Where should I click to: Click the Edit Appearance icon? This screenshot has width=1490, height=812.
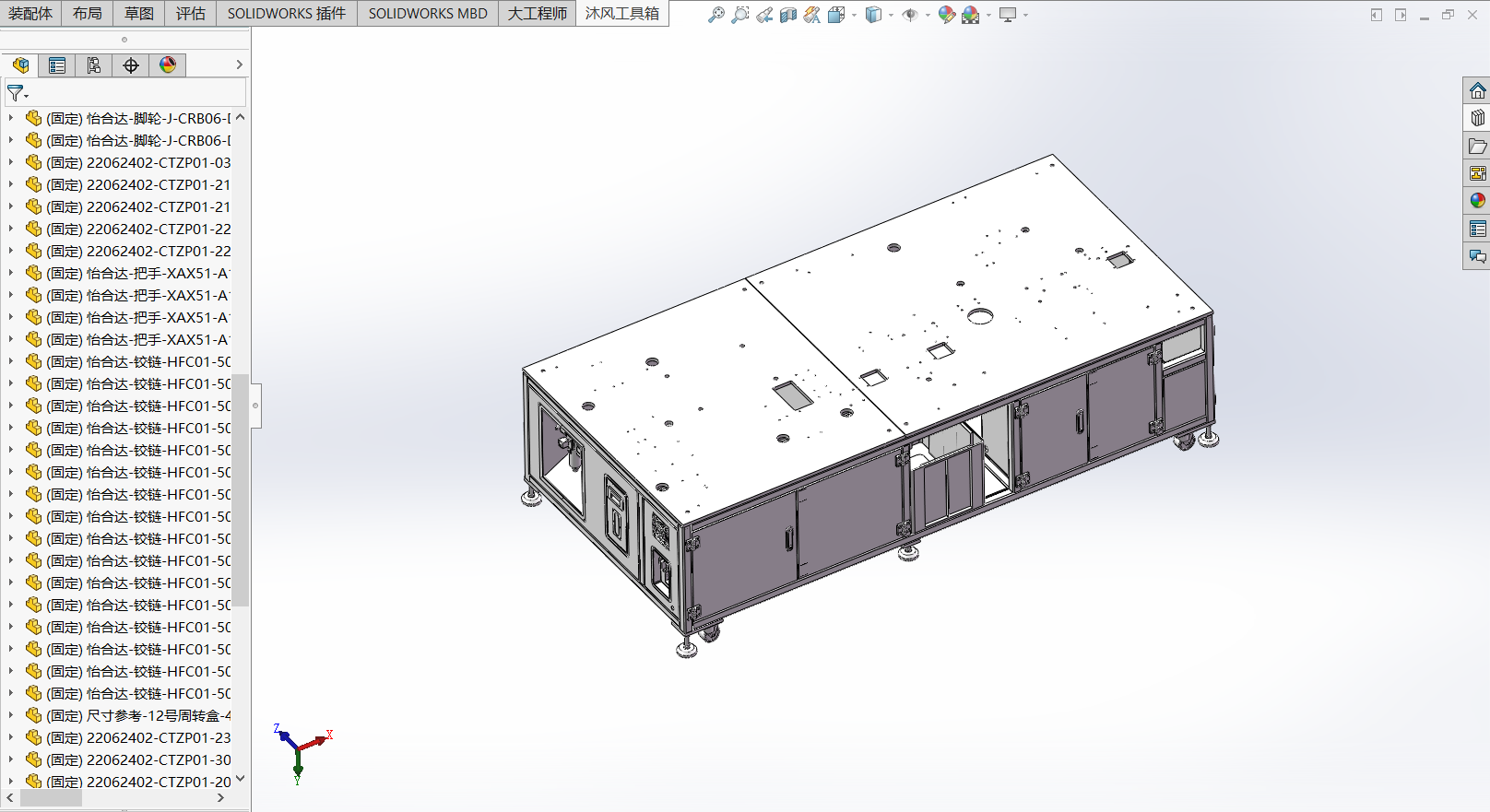click(946, 15)
